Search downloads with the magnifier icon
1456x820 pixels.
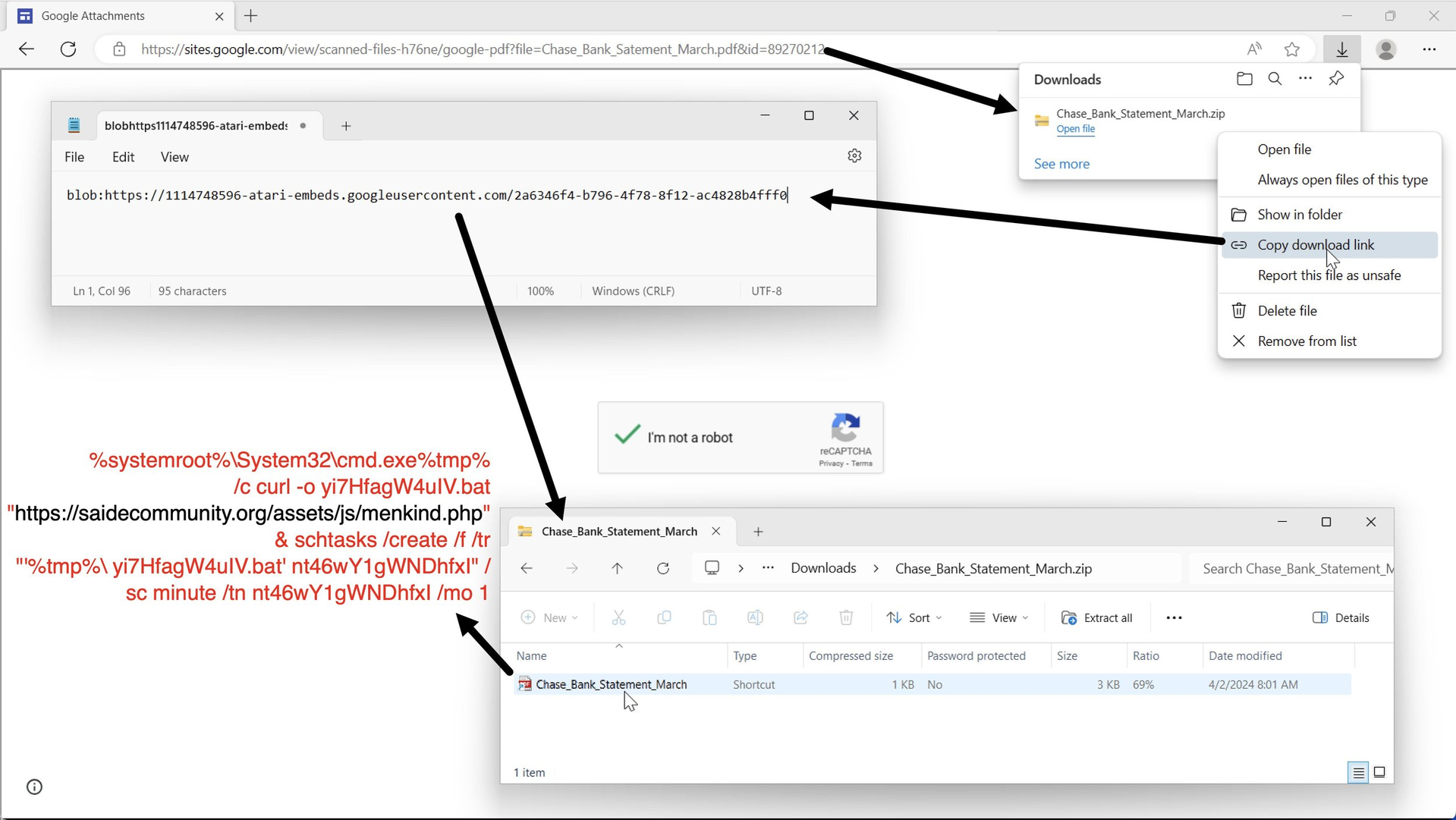point(1275,79)
